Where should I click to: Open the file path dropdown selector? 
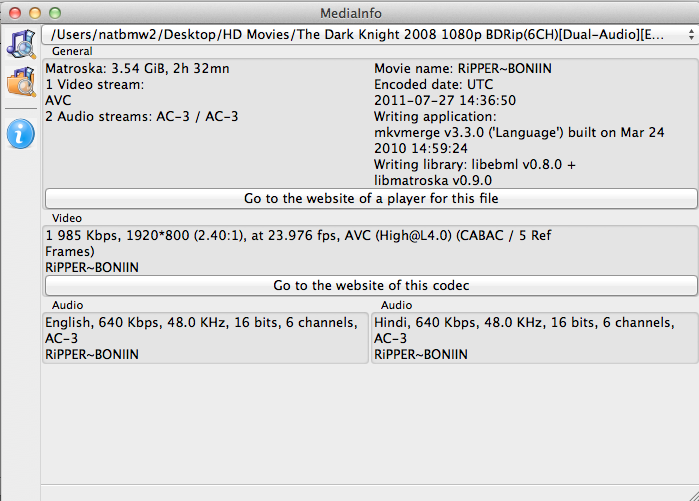[x=370, y=34]
